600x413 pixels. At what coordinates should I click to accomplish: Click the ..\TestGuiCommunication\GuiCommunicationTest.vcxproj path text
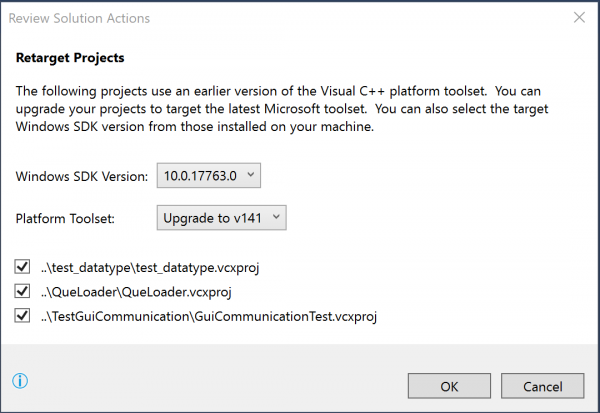209,317
